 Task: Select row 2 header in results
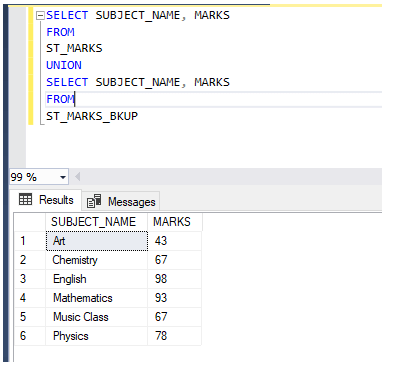(x=30, y=260)
